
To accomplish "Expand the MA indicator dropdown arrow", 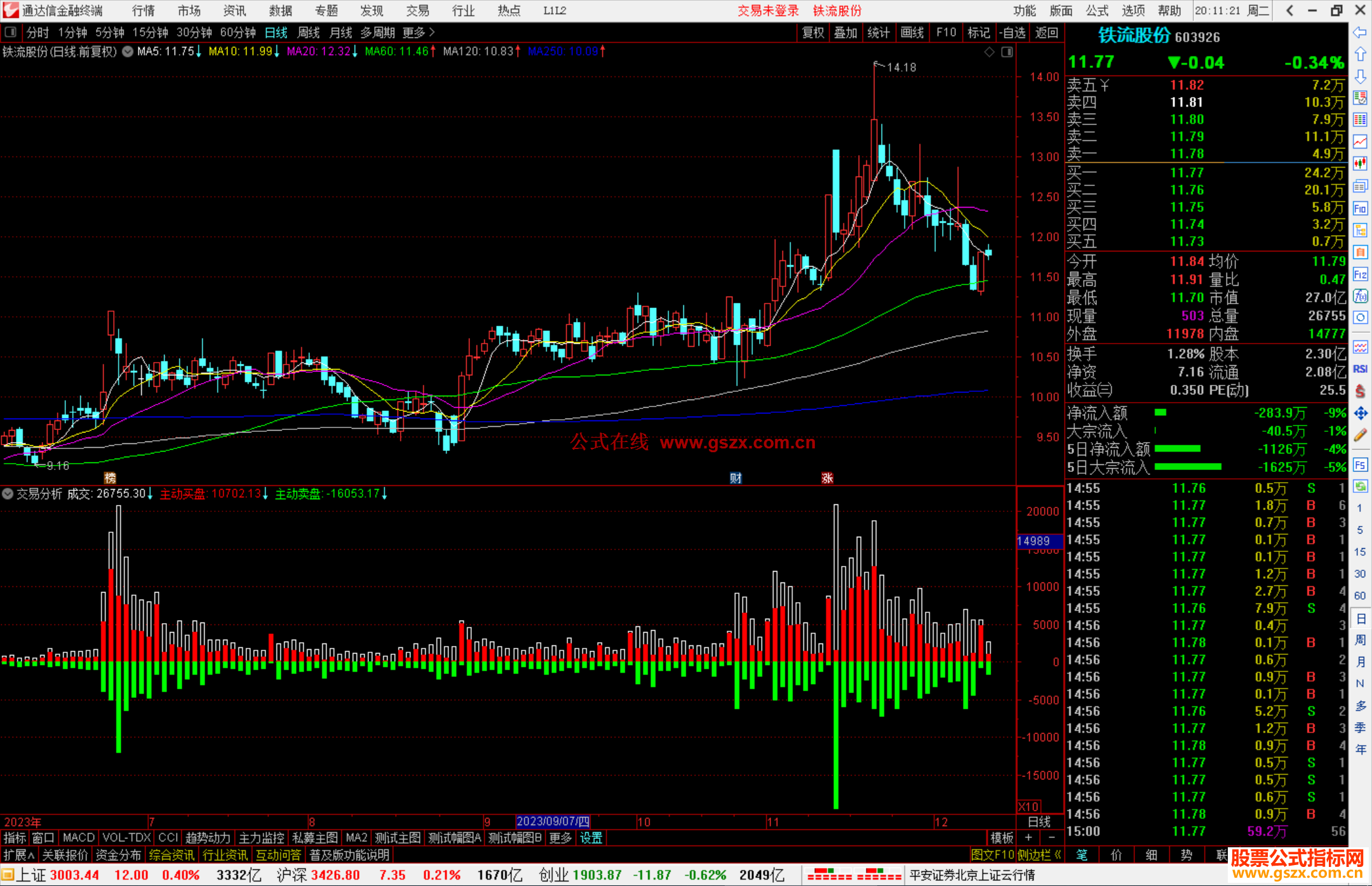I will (128, 51).
